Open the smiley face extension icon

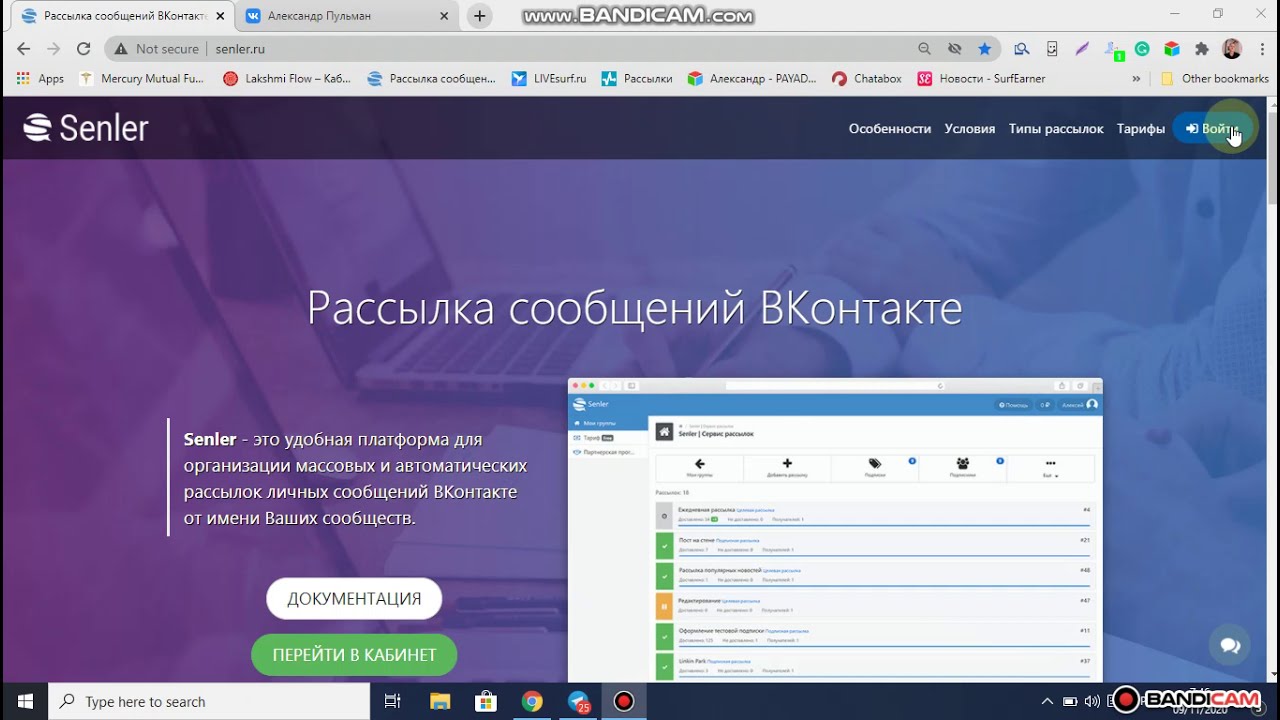click(x=1052, y=48)
